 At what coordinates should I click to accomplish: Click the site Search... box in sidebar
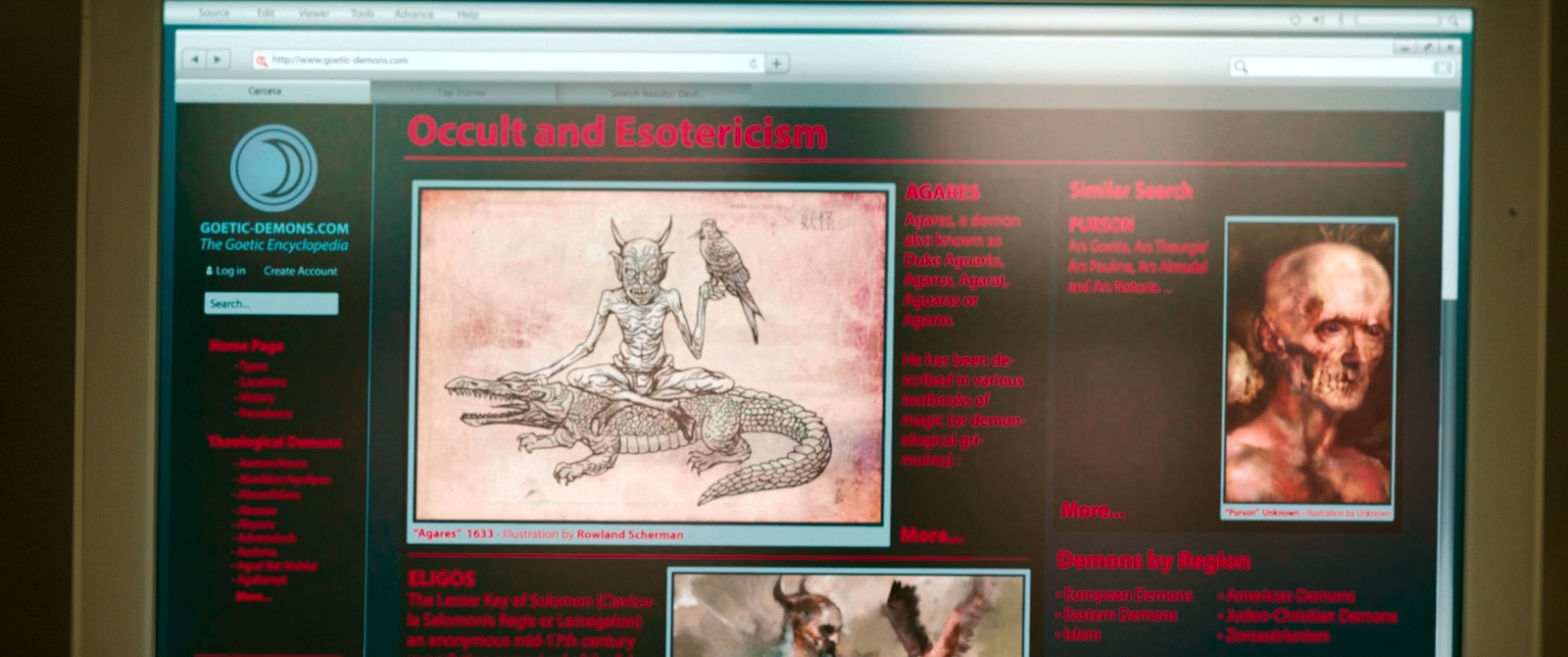(x=271, y=304)
